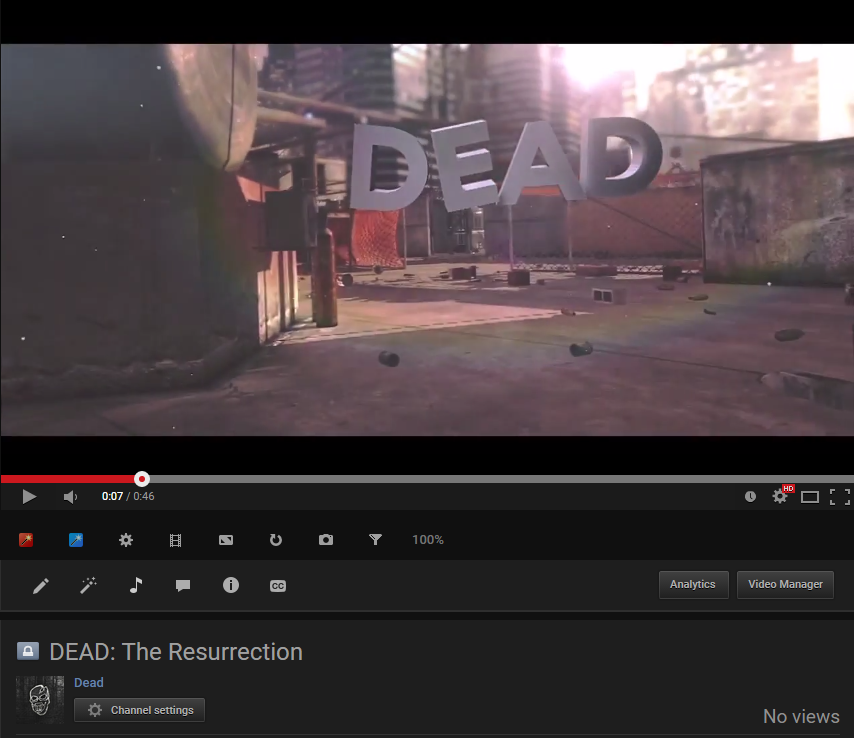The height and width of the screenshot is (738, 854).
Task: Open Cards with the info circle icon
Action: click(231, 585)
